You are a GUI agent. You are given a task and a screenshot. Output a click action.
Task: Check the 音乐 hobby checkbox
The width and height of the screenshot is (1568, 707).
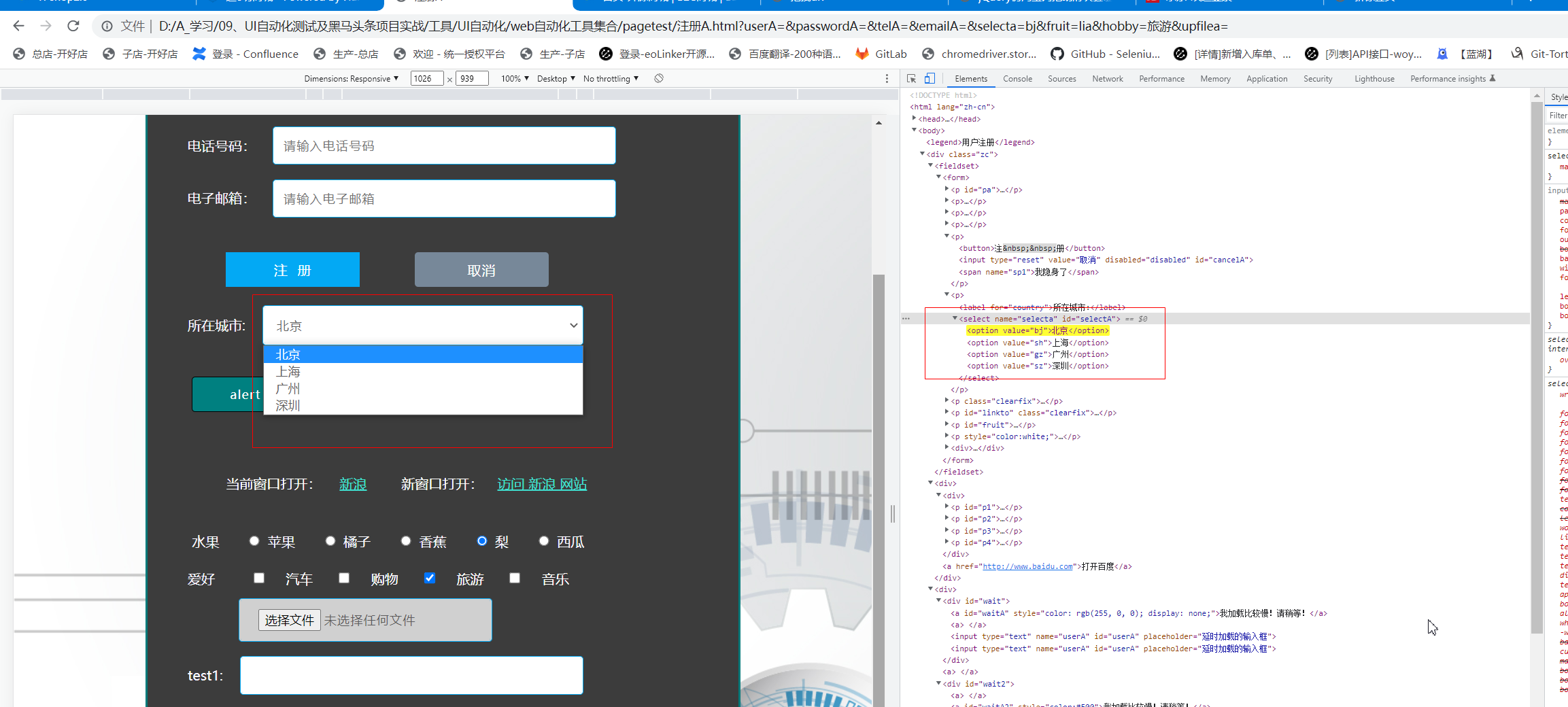515,578
